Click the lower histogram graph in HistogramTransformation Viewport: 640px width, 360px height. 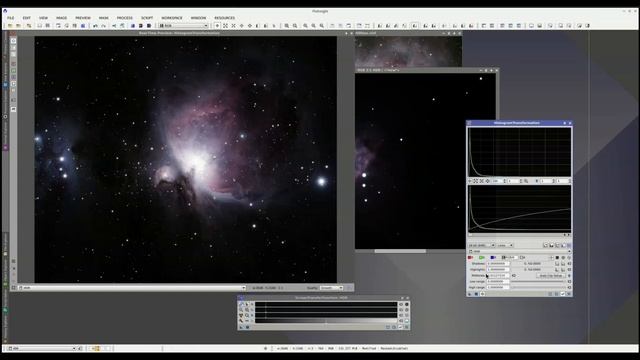coord(520,208)
